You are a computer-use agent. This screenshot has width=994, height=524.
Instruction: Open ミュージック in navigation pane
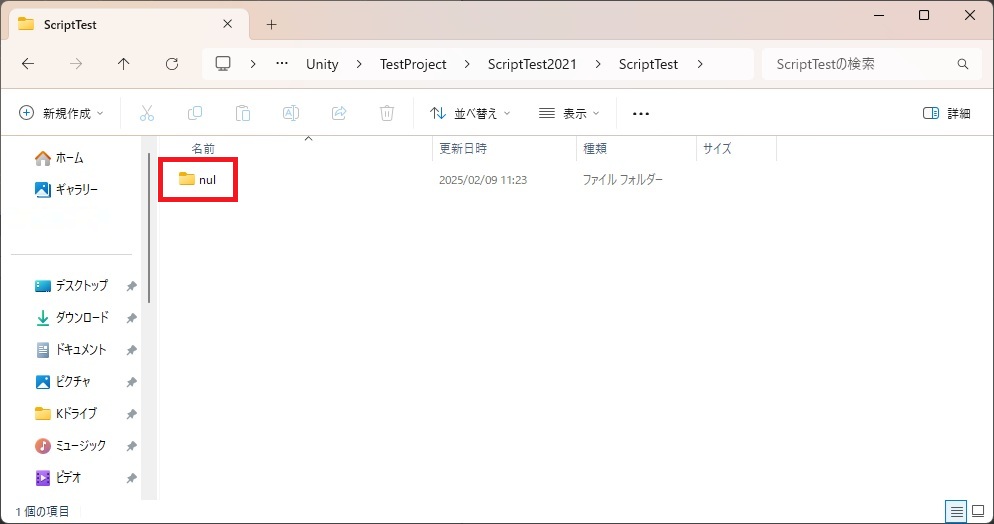point(70,446)
